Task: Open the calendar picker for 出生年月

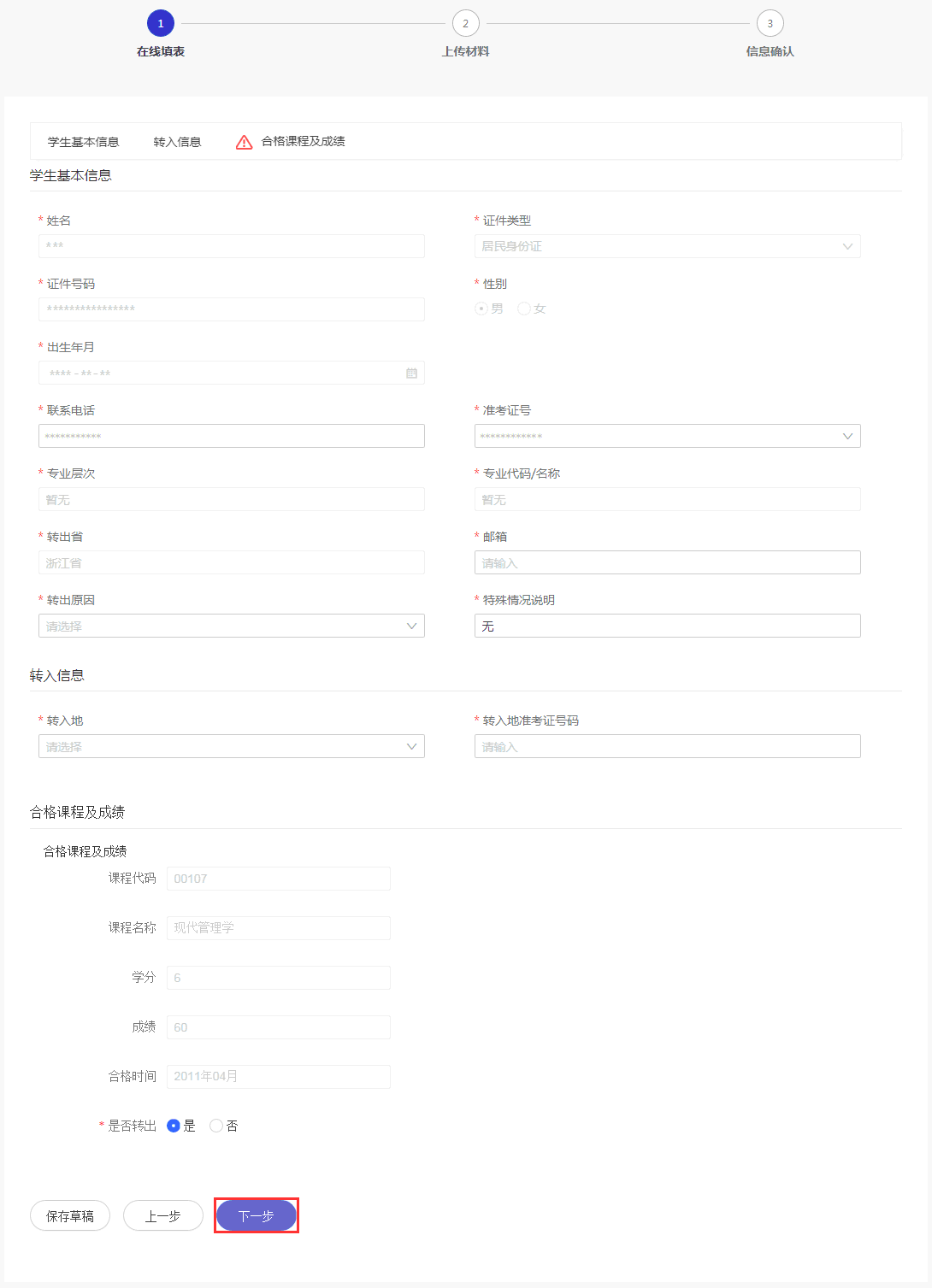Action: pyautogui.click(x=411, y=373)
